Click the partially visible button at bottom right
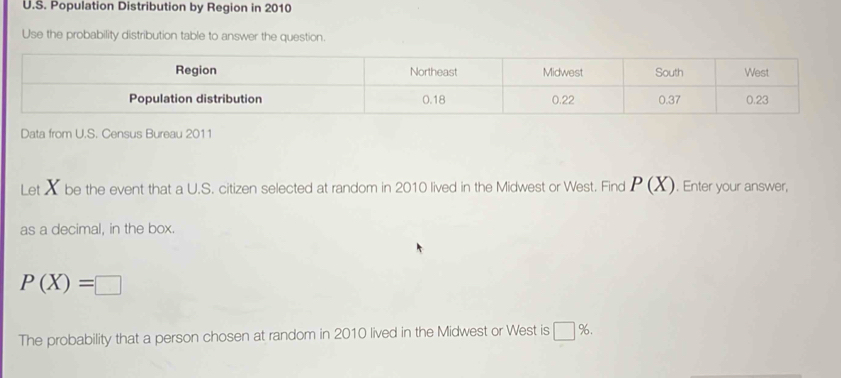This screenshot has height=378, width=841. (747, 376)
